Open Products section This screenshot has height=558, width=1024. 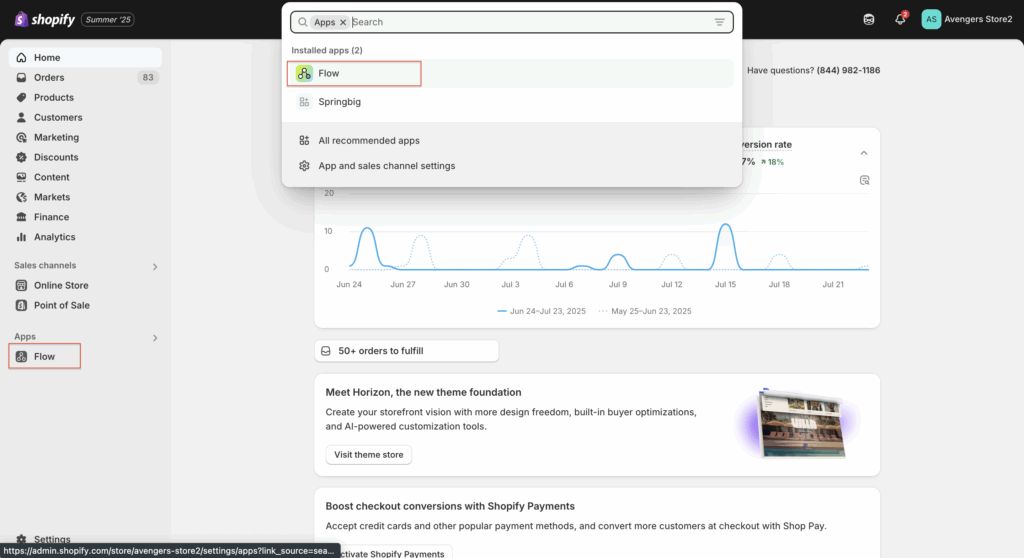coord(85,97)
